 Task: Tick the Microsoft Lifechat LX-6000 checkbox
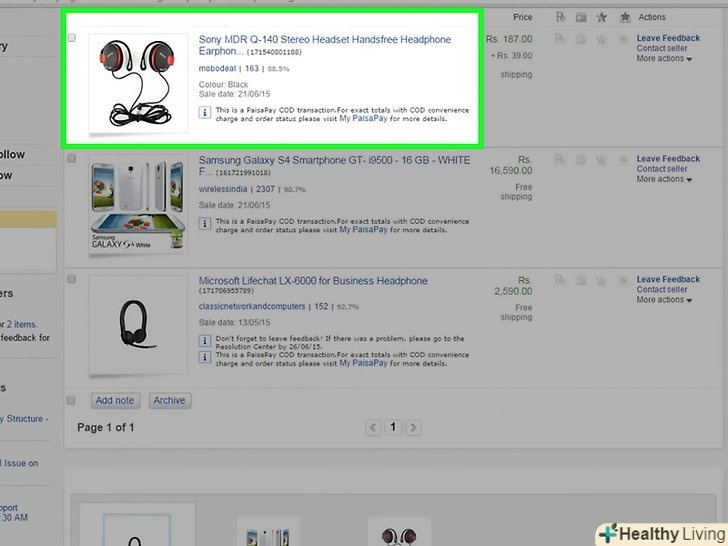pos(72,279)
